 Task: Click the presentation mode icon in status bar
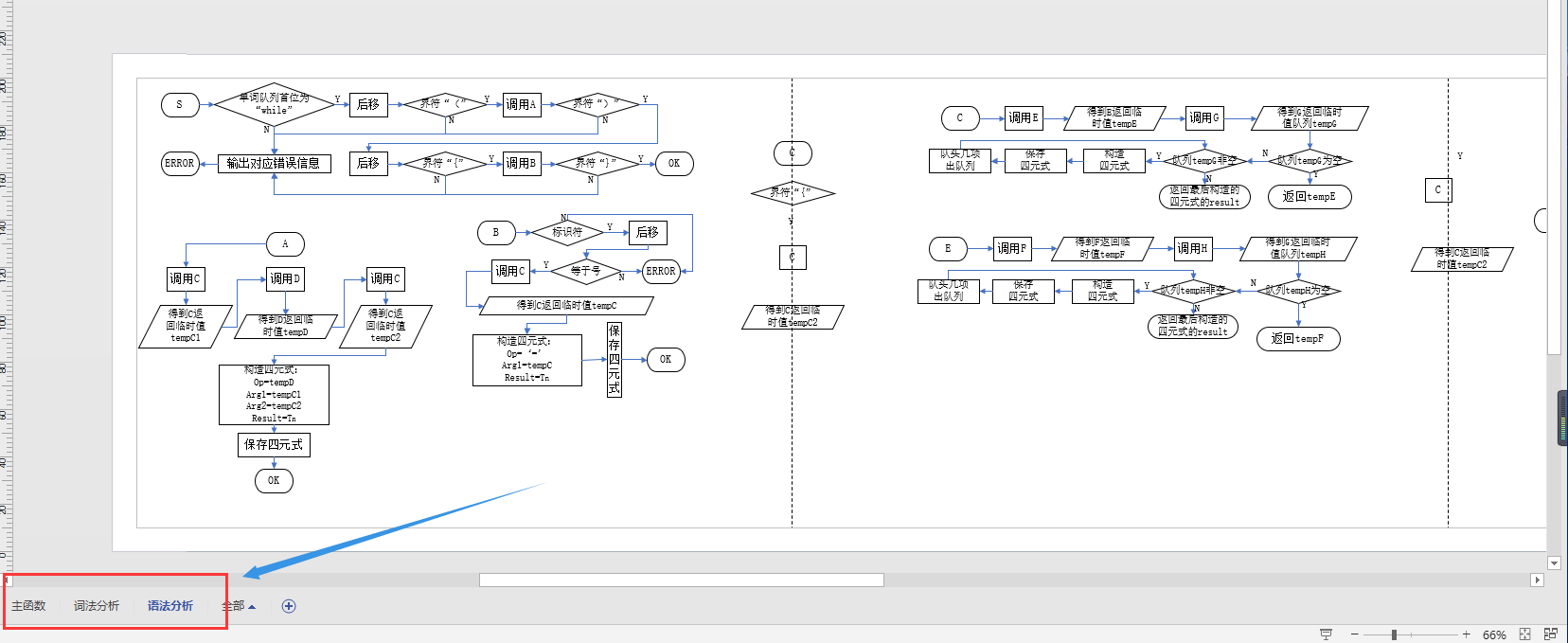click(x=1326, y=634)
